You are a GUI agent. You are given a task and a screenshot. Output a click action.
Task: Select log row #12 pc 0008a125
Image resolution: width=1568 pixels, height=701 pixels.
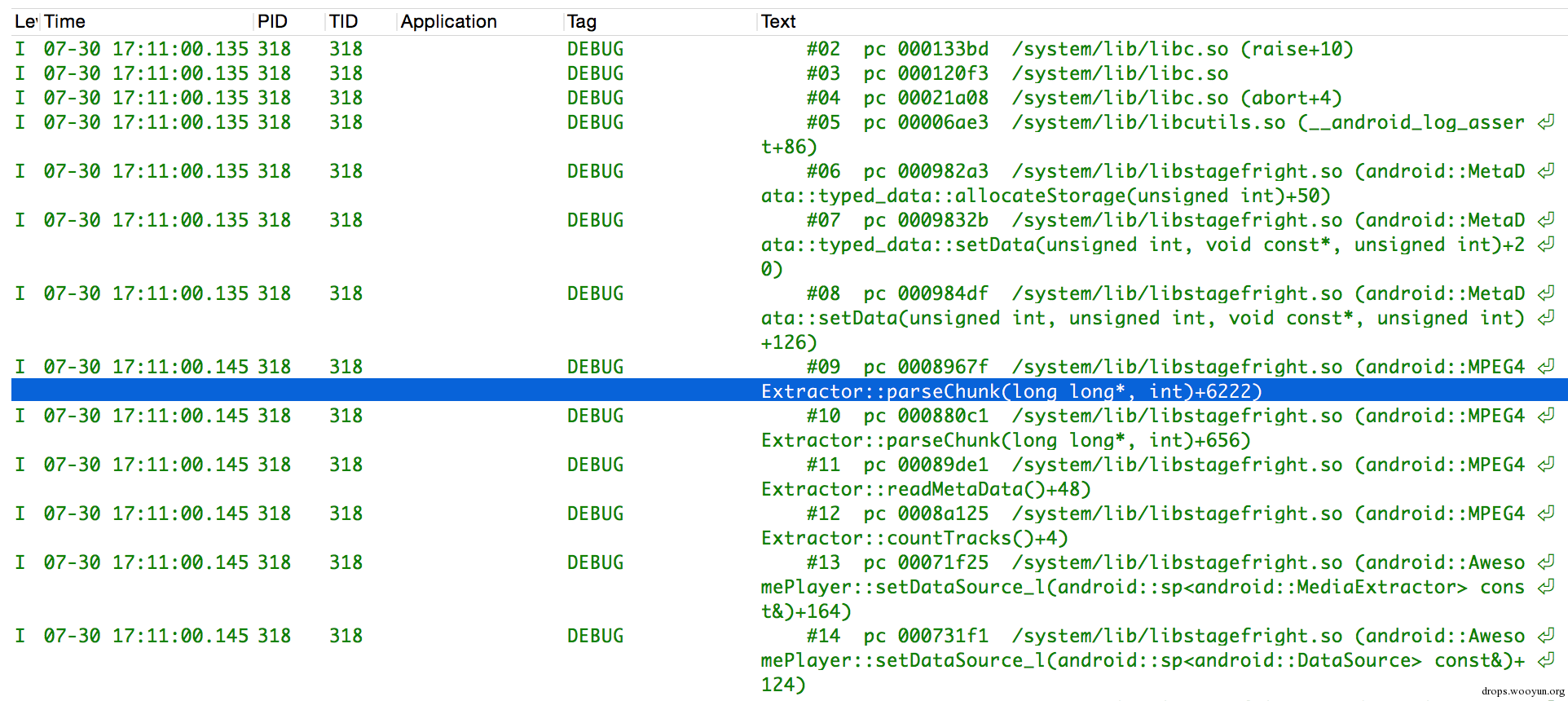point(789,514)
